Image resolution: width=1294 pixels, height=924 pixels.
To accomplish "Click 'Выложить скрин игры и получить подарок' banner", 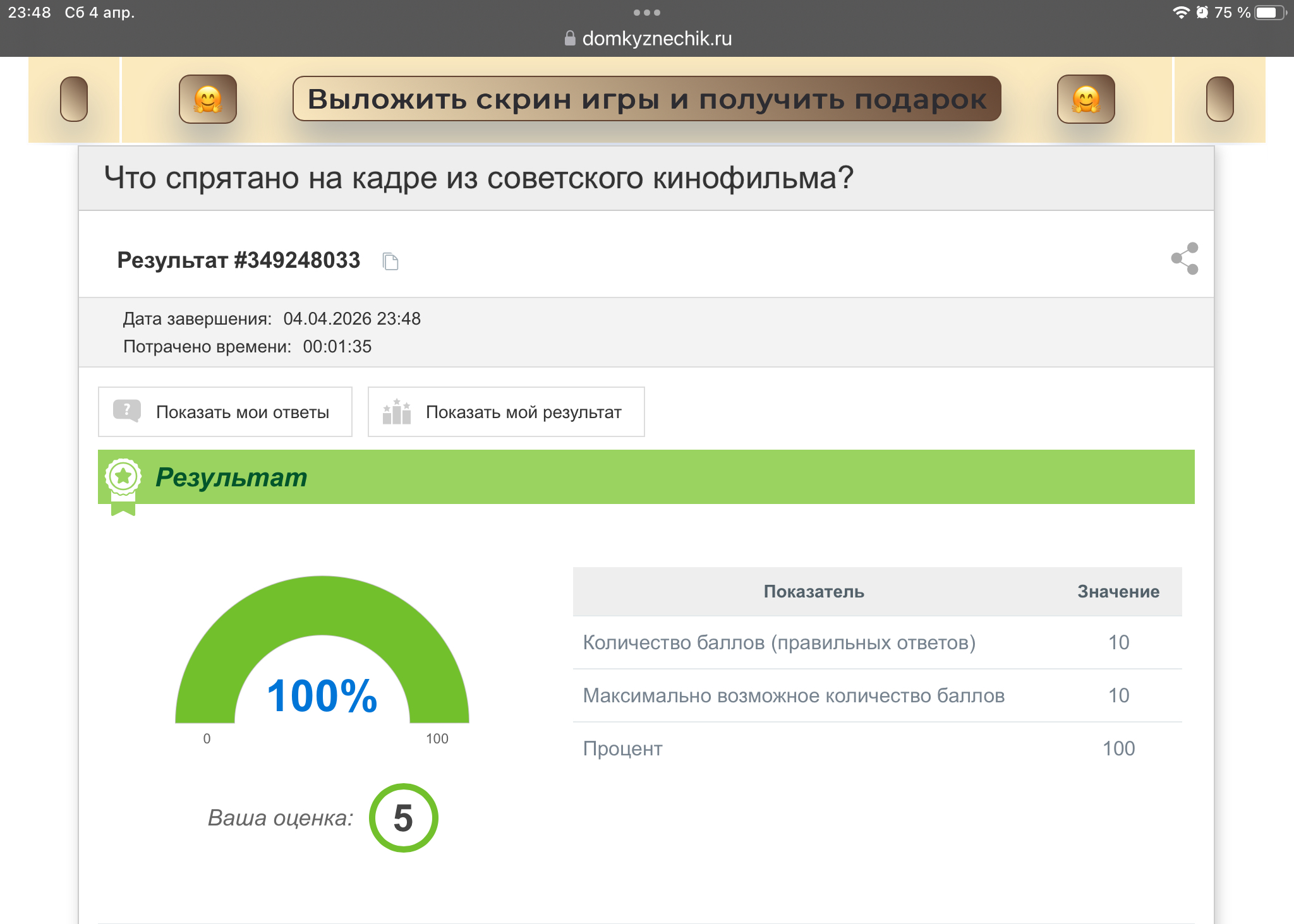I will pos(646,99).
